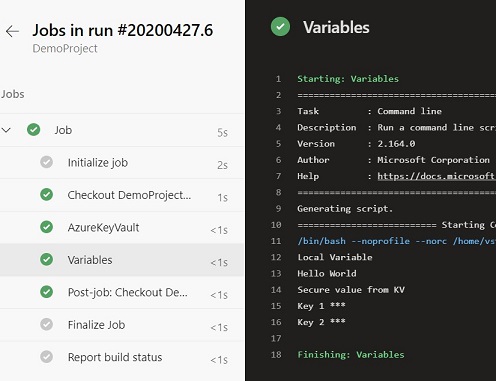Open Post-job: Checkout step
This screenshot has height=381, width=496.
(122, 292)
